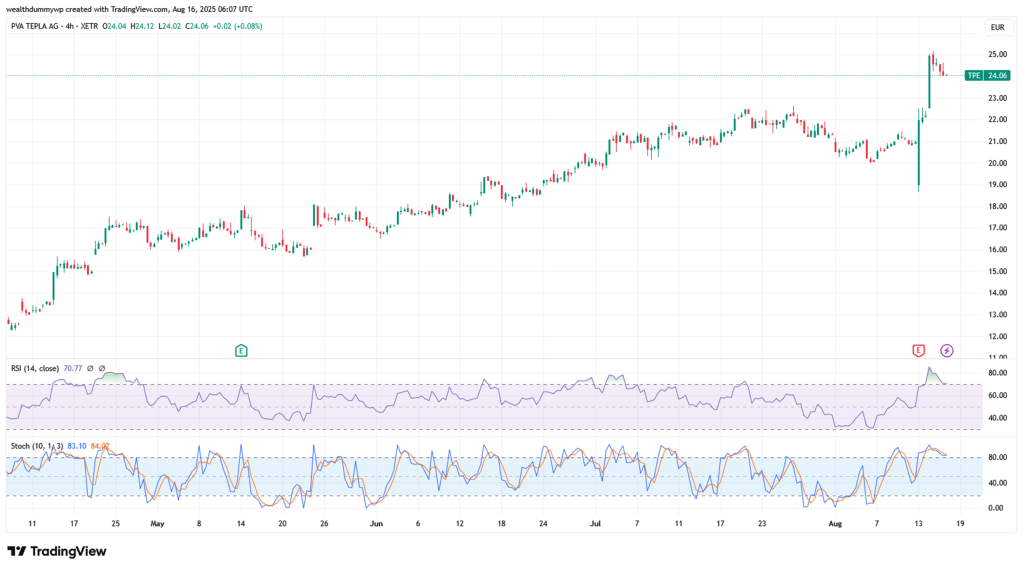The image size is (1023, 570).
Task: Click the 19 date label on time axis
Action: (960, 523)
